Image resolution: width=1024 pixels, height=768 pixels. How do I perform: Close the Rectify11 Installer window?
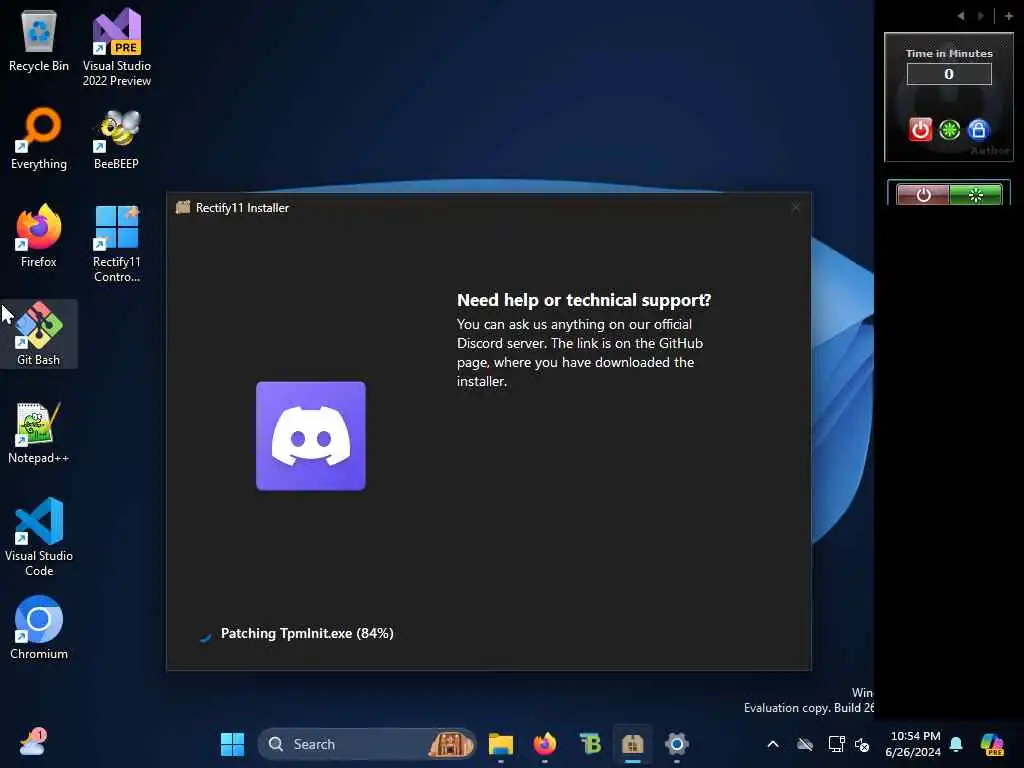(x=795, y=208)
